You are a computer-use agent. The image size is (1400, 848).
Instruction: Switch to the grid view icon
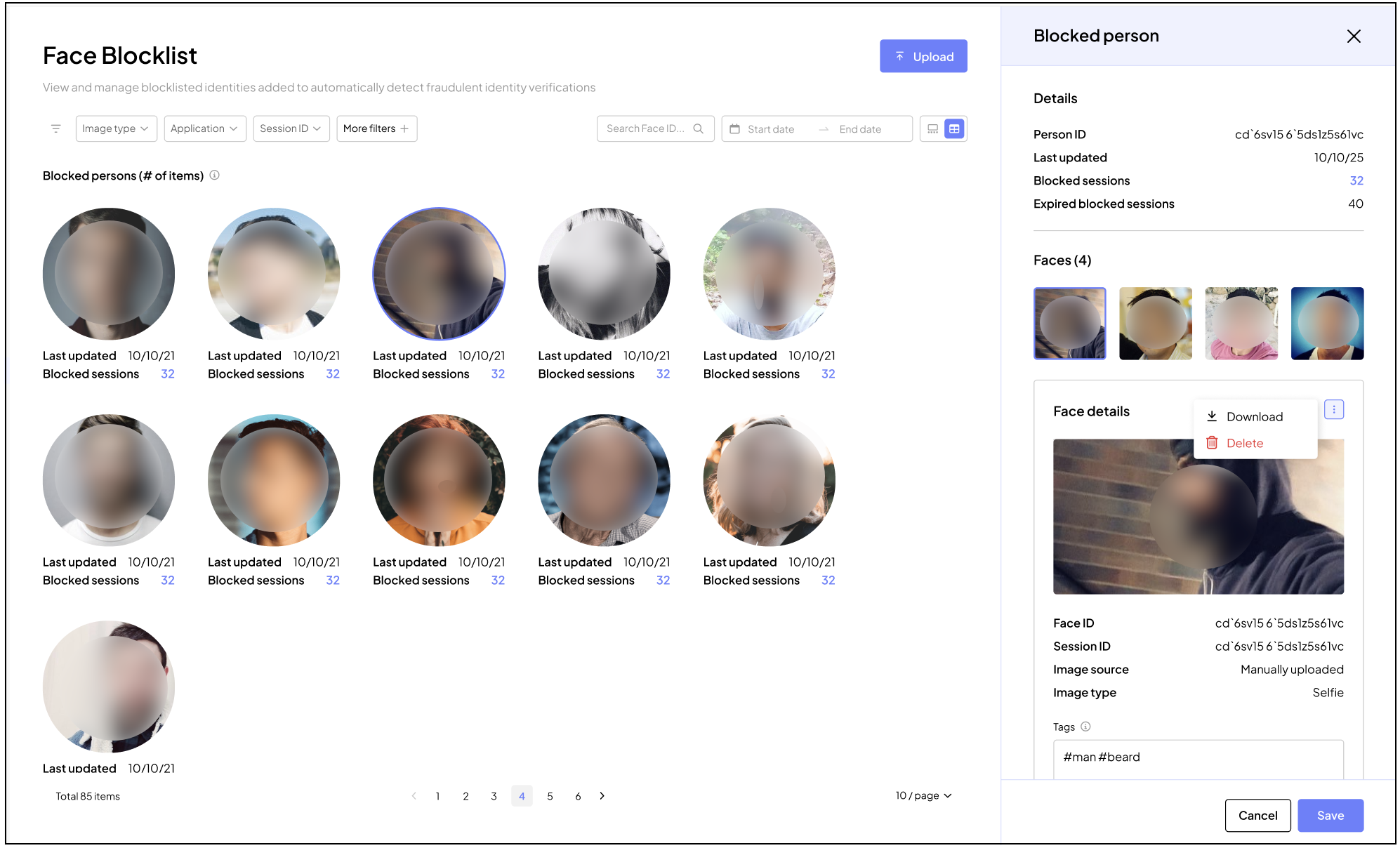[954, 128]
